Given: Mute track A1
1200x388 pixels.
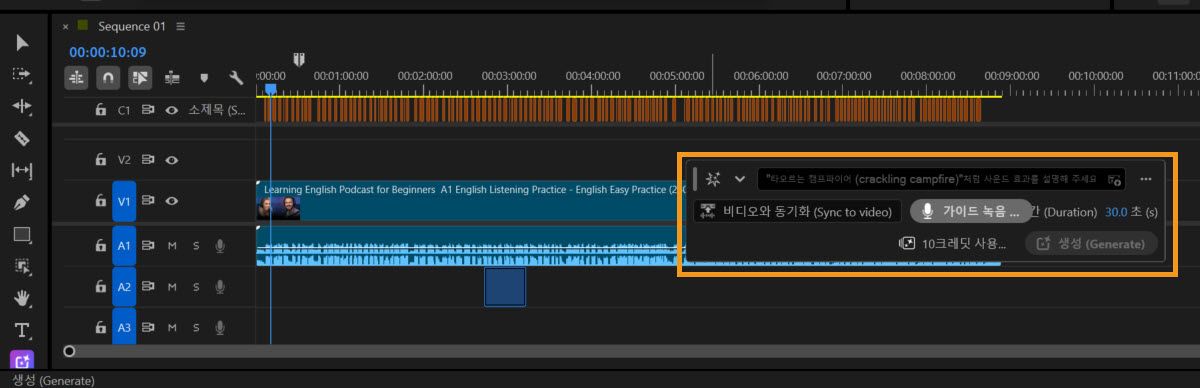Looking at the screenshot, I should click(x=172, y=245).
